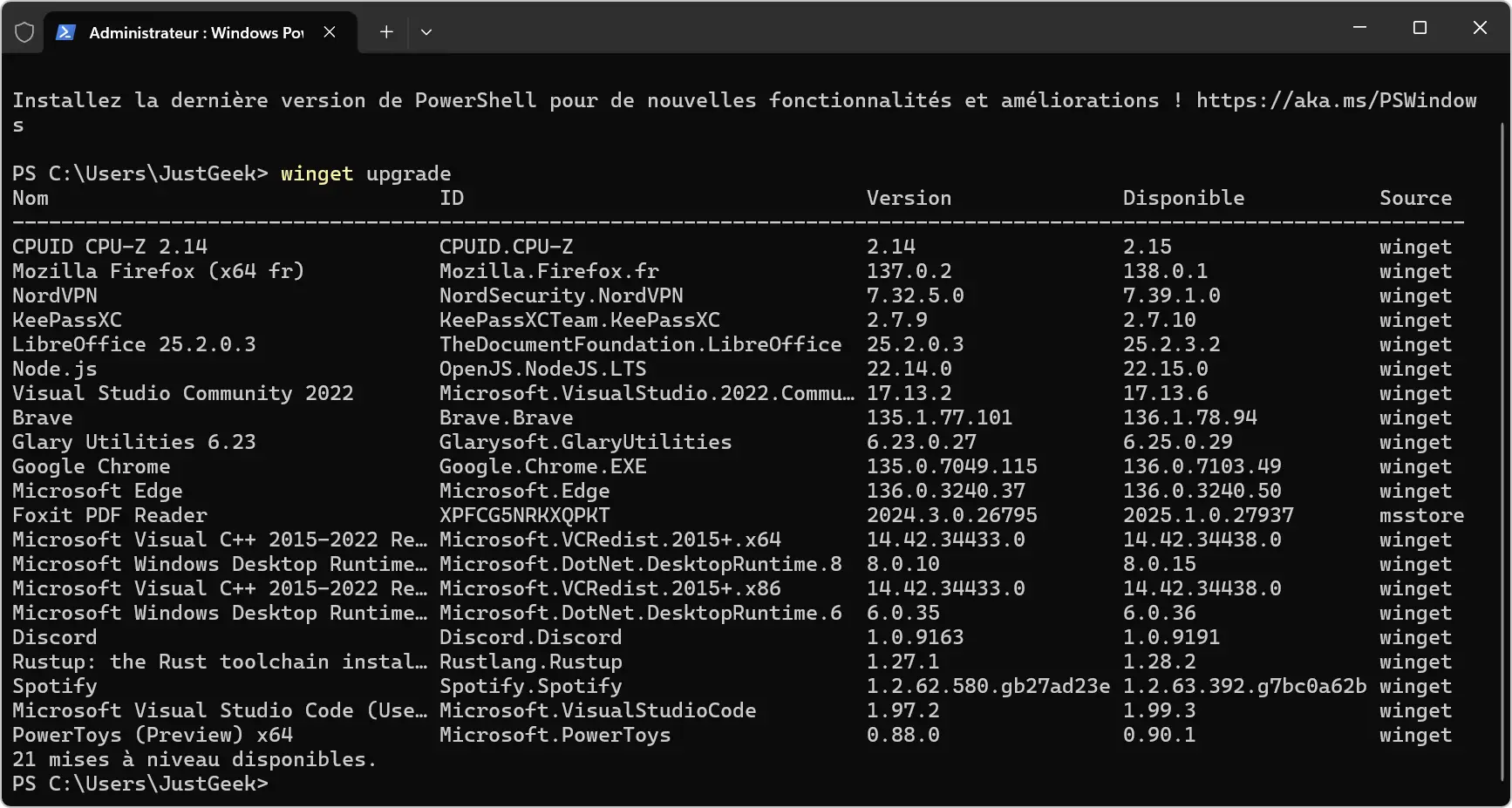Screen dimensions: 1512x808
Task: Close the Windows PowerShell tab
Action: (x=330, y=32)
